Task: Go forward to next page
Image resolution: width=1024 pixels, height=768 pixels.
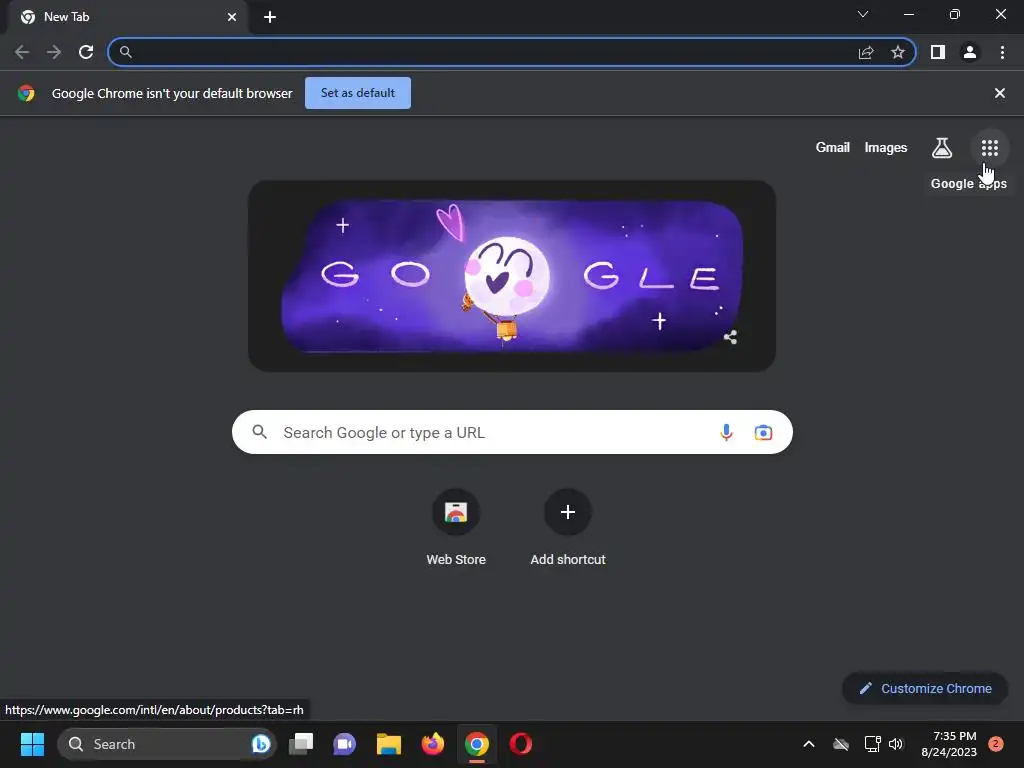Action: click(54, 52)
